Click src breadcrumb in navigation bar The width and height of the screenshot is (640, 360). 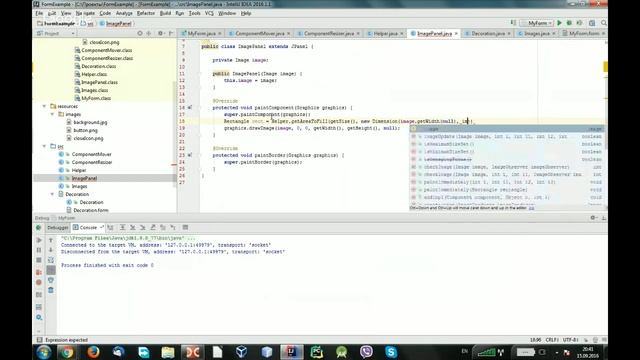[87, 24]
